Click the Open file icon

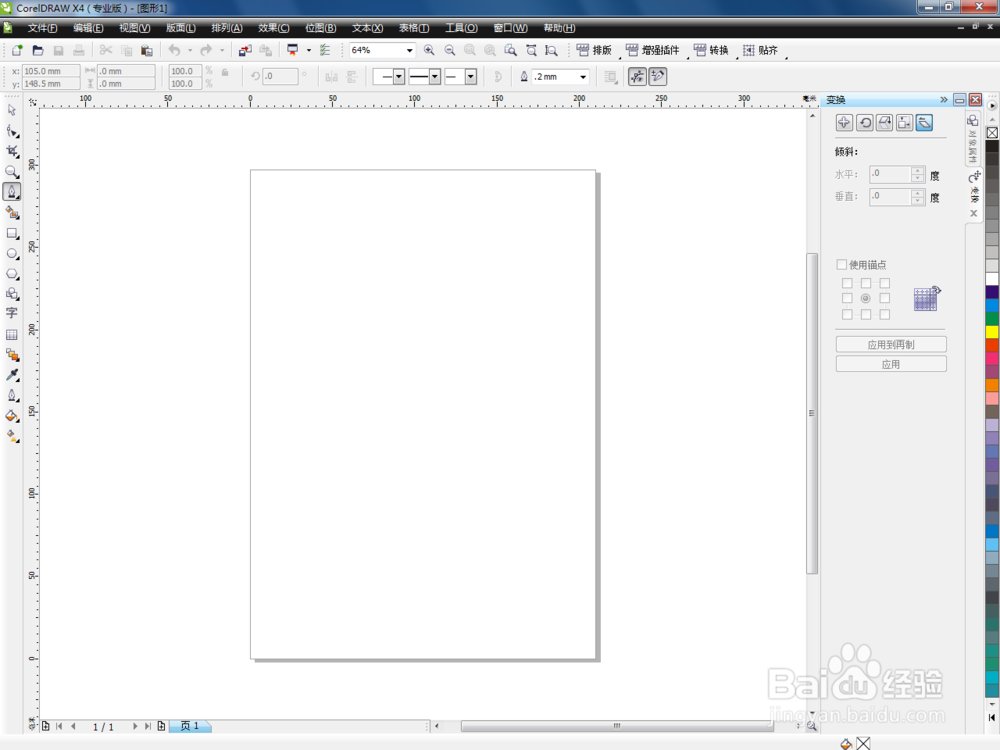click(x=38, y=50)
